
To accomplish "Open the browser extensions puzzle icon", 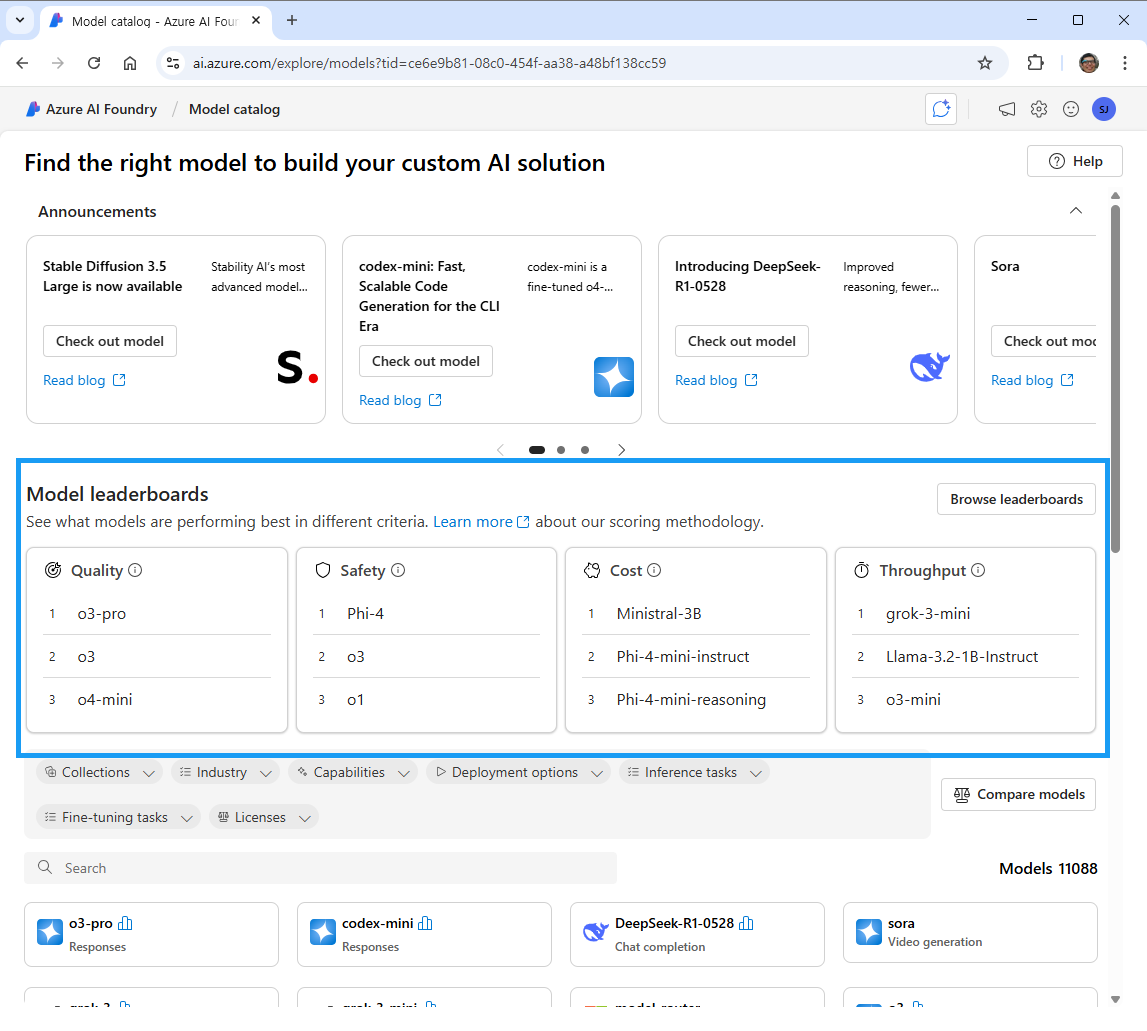I will pos(1035,63).
